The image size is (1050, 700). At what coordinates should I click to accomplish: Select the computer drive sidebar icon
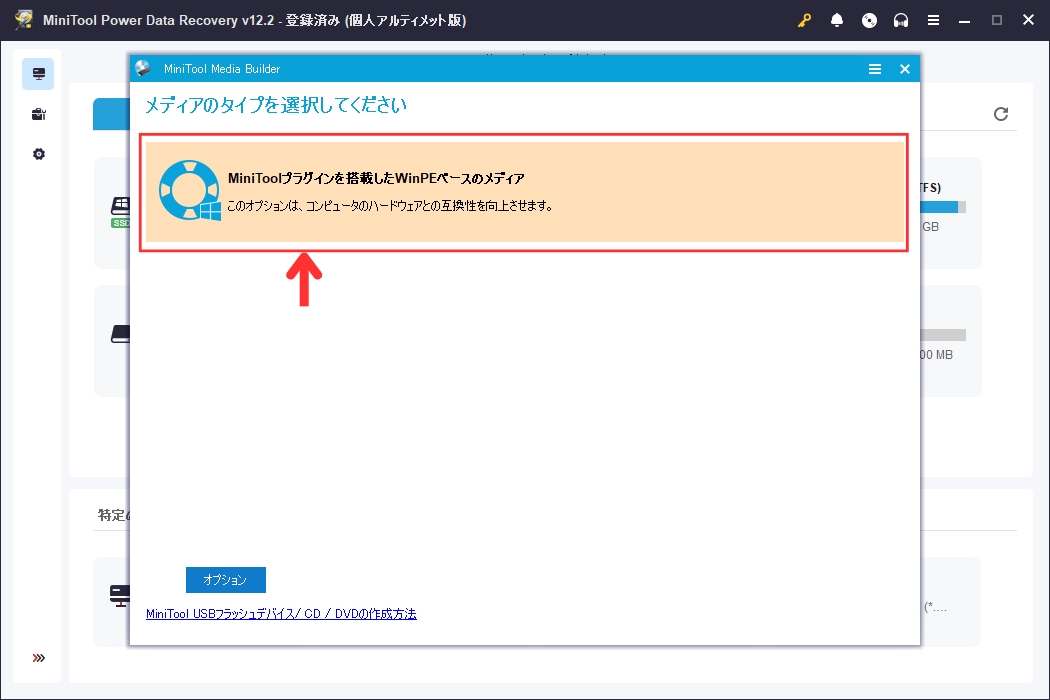(x=38, y=74)
